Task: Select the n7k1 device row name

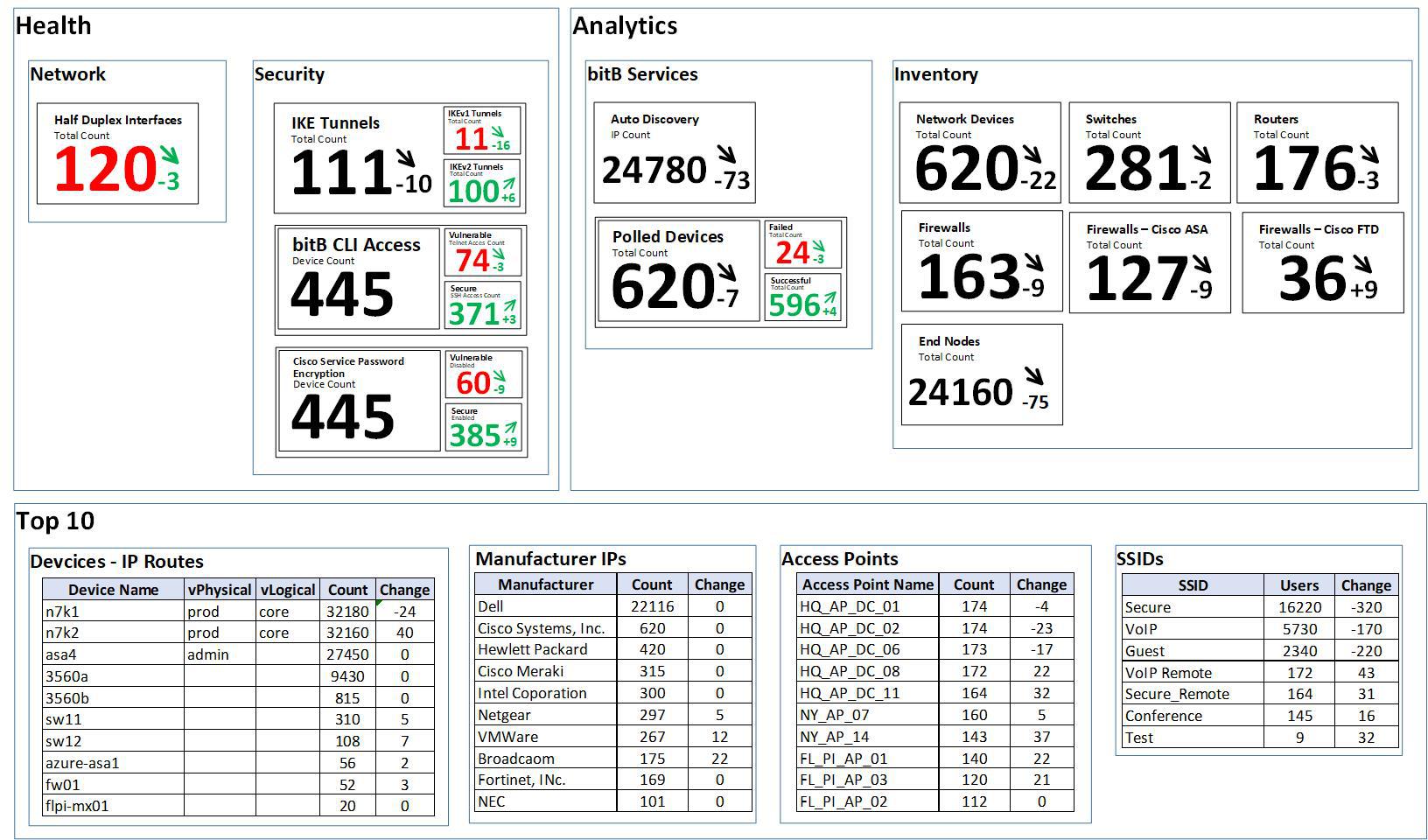Action: pos(62,612)
